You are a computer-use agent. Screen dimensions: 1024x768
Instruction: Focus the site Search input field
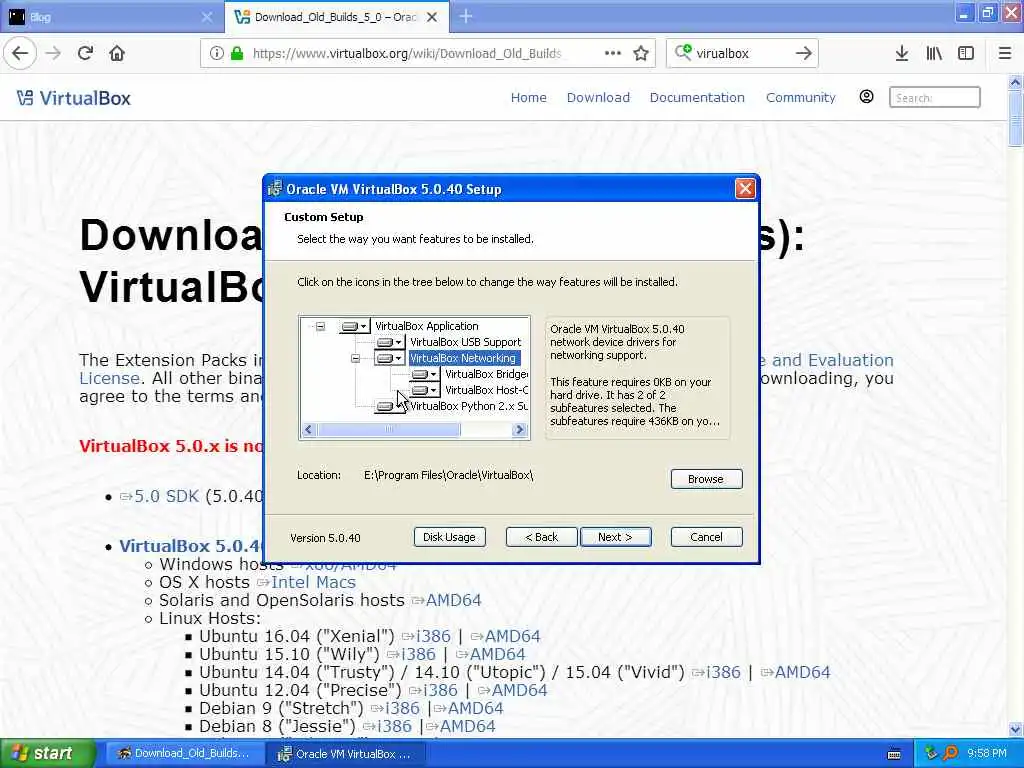[x=935, y=97]
